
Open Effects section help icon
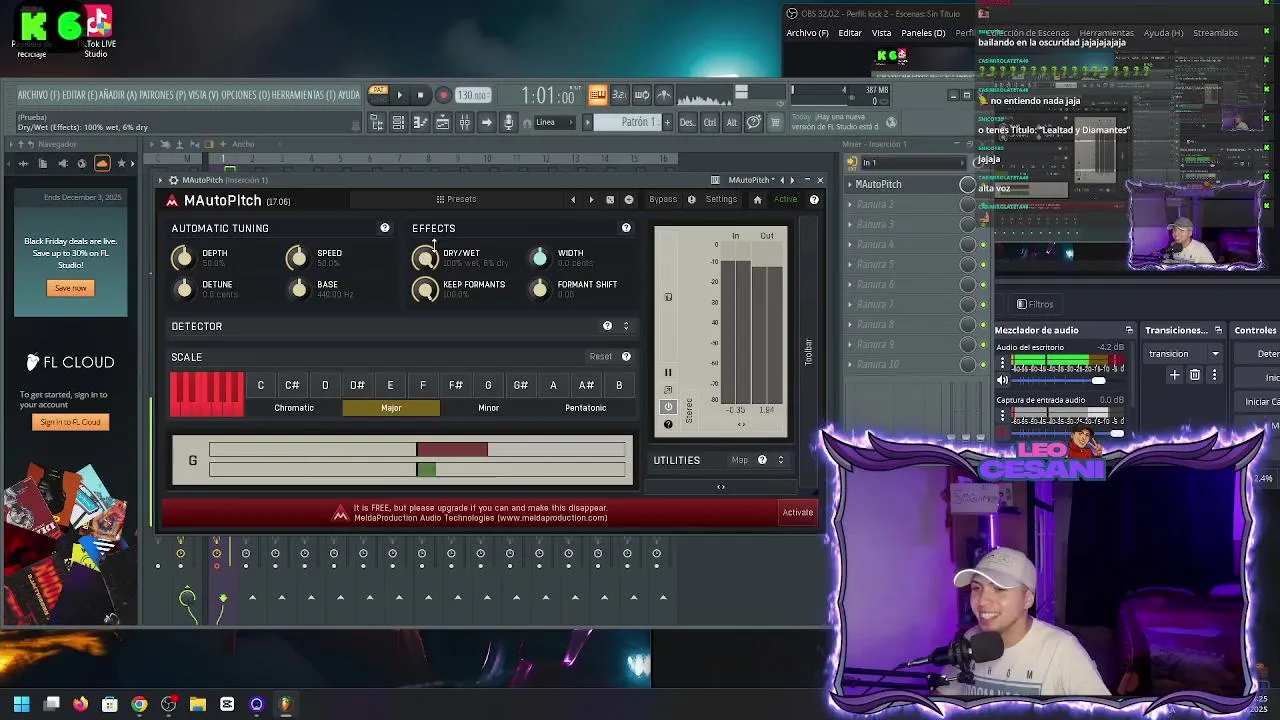click(x=626, y=228)
